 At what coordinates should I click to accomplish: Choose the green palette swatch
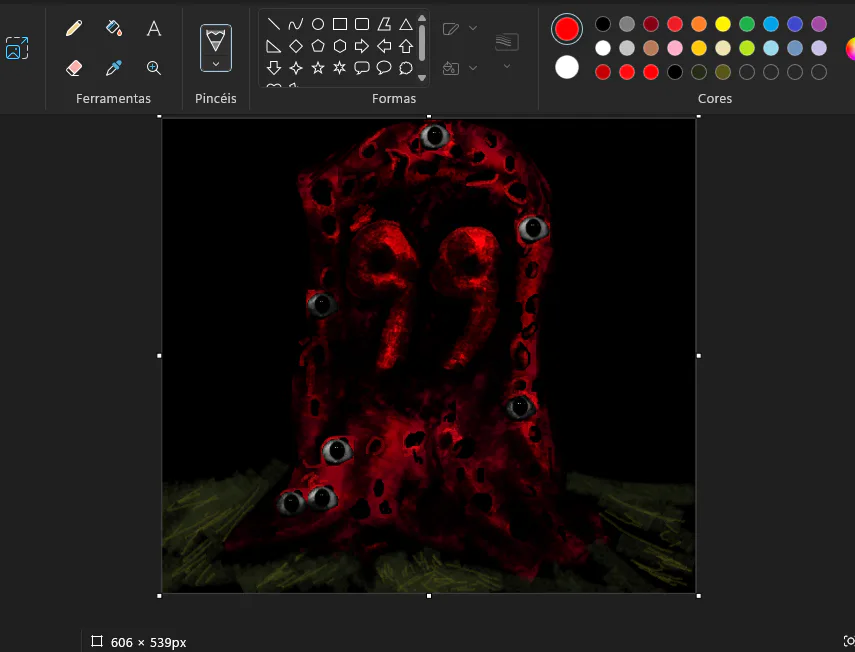click(746, 24)
